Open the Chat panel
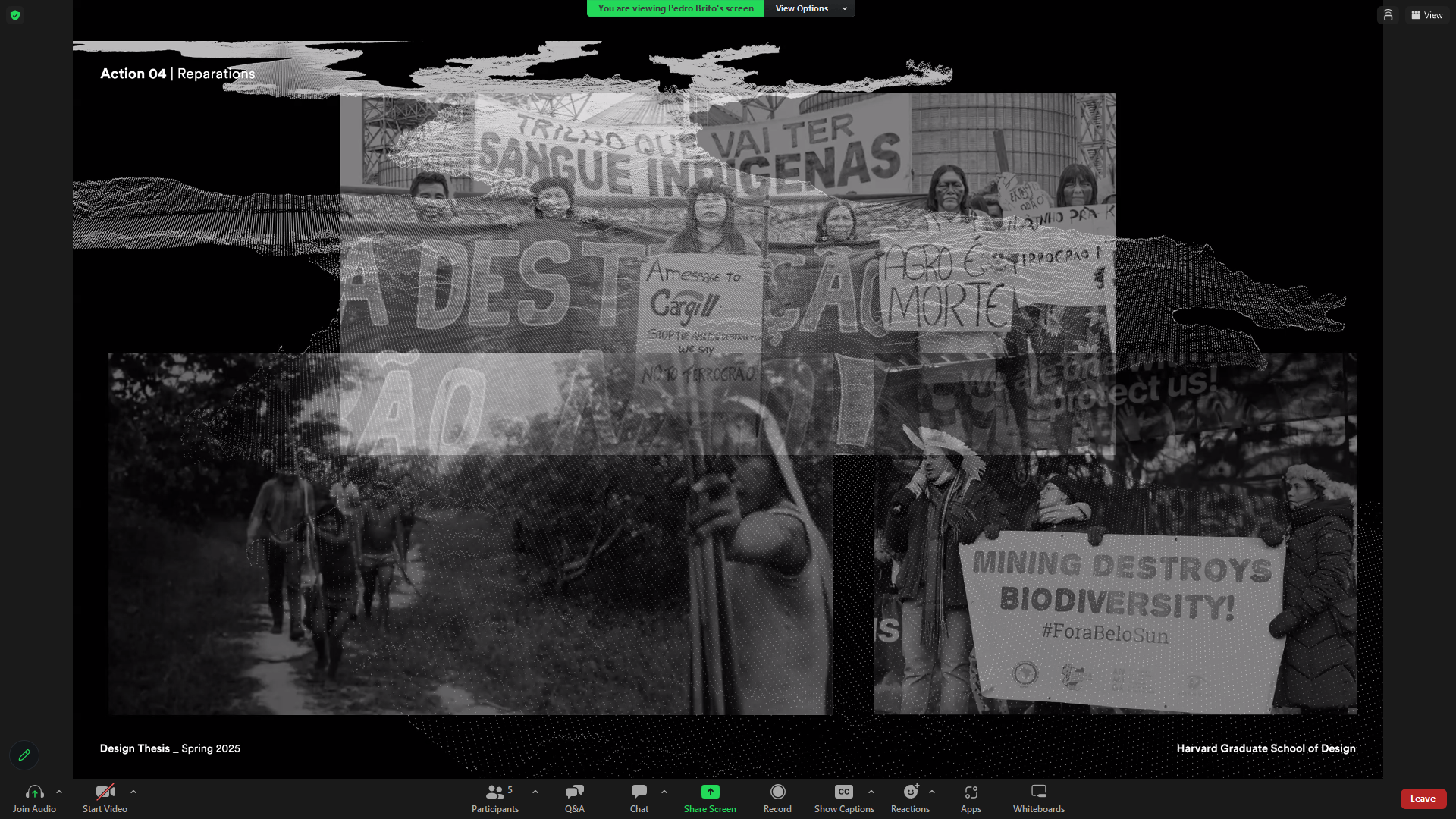 [x=639, y=799]
